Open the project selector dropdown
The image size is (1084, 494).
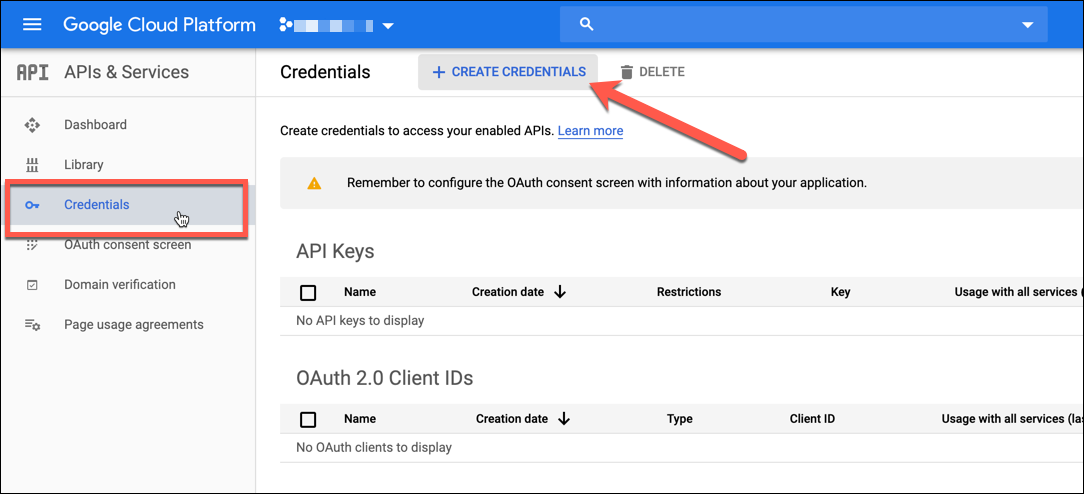pyautogui.click(x=337, y=26)
